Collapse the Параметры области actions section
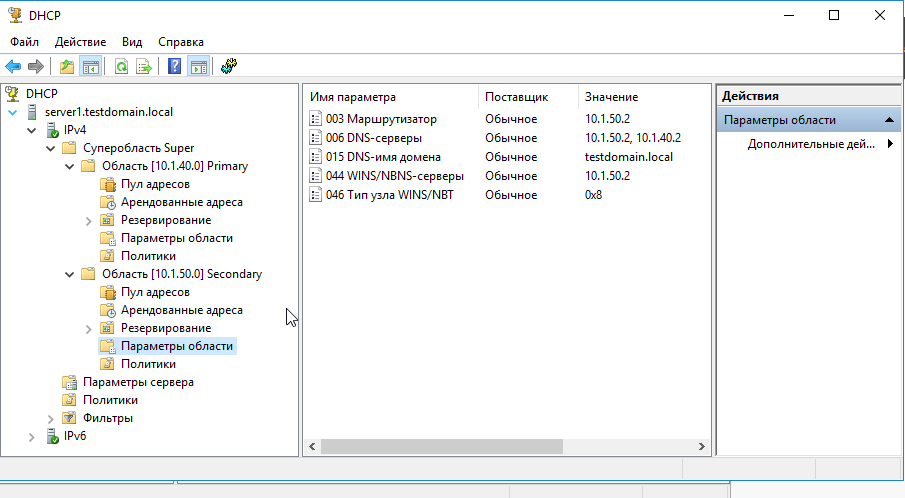The image size is (905, 498). 886,120
